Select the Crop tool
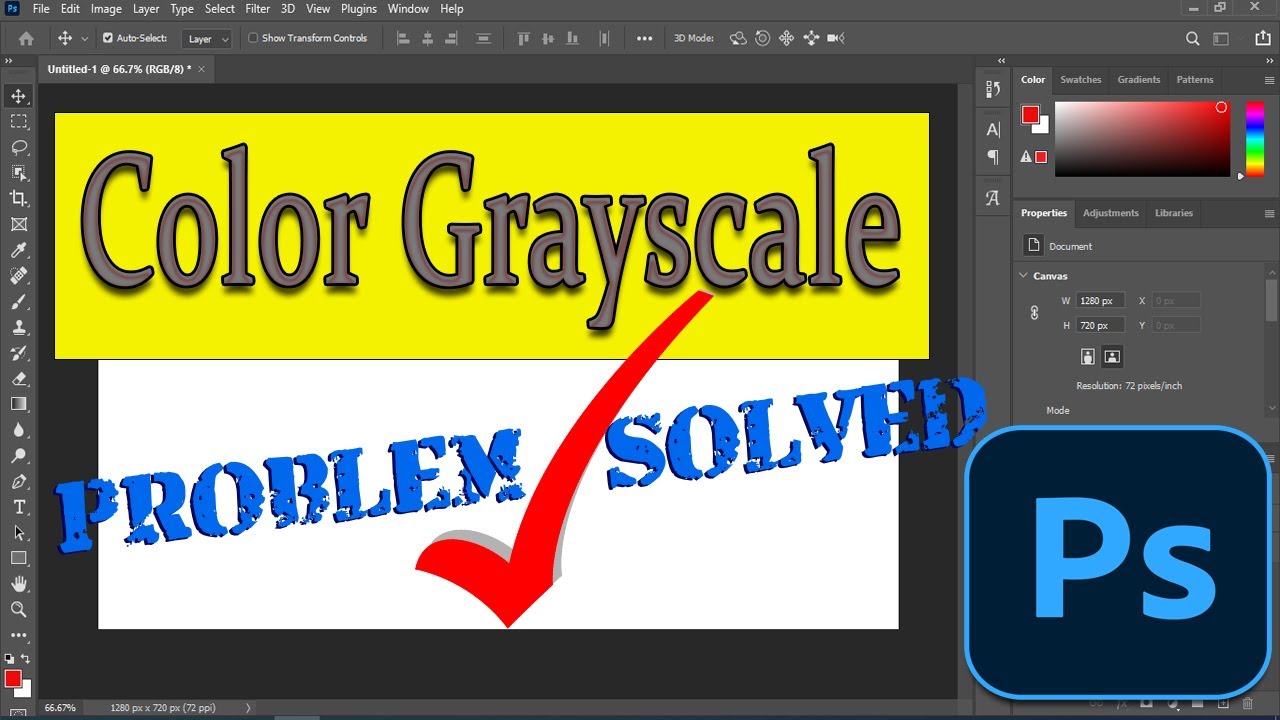Screen dimensions: 1280x720 pyautogui.click(x=19, y=199)
